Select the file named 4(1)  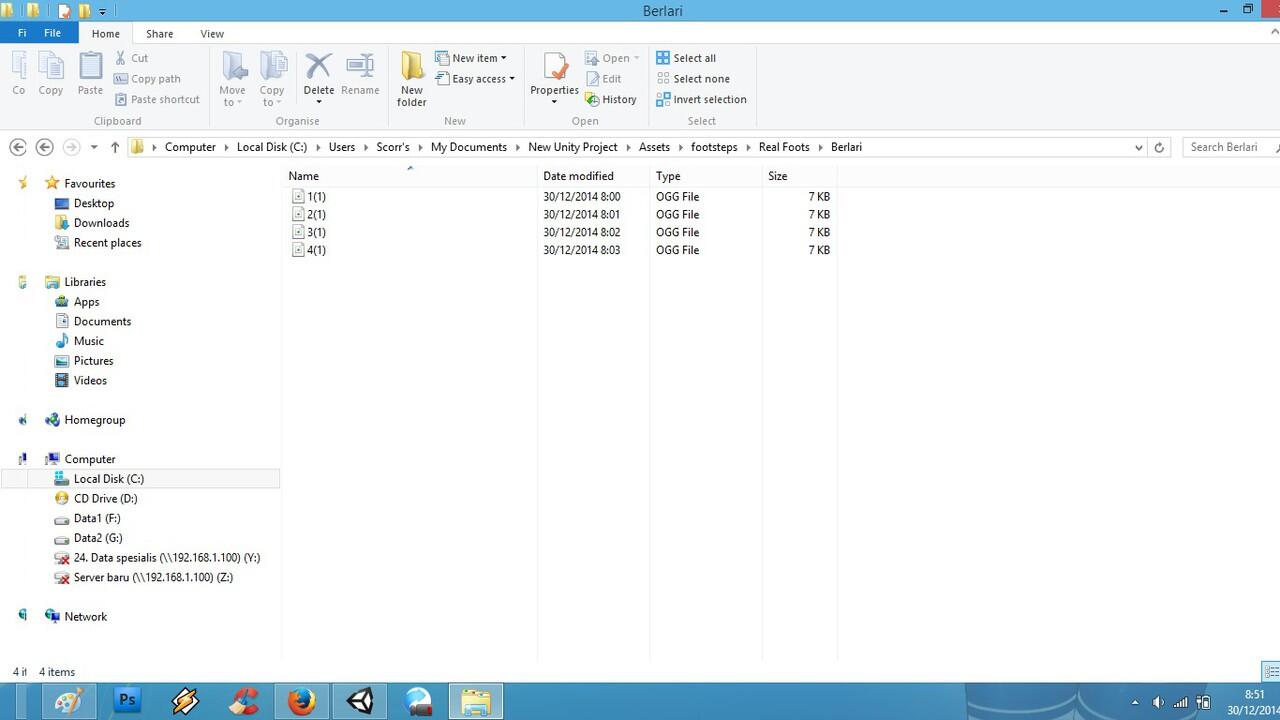pos(316,250)
